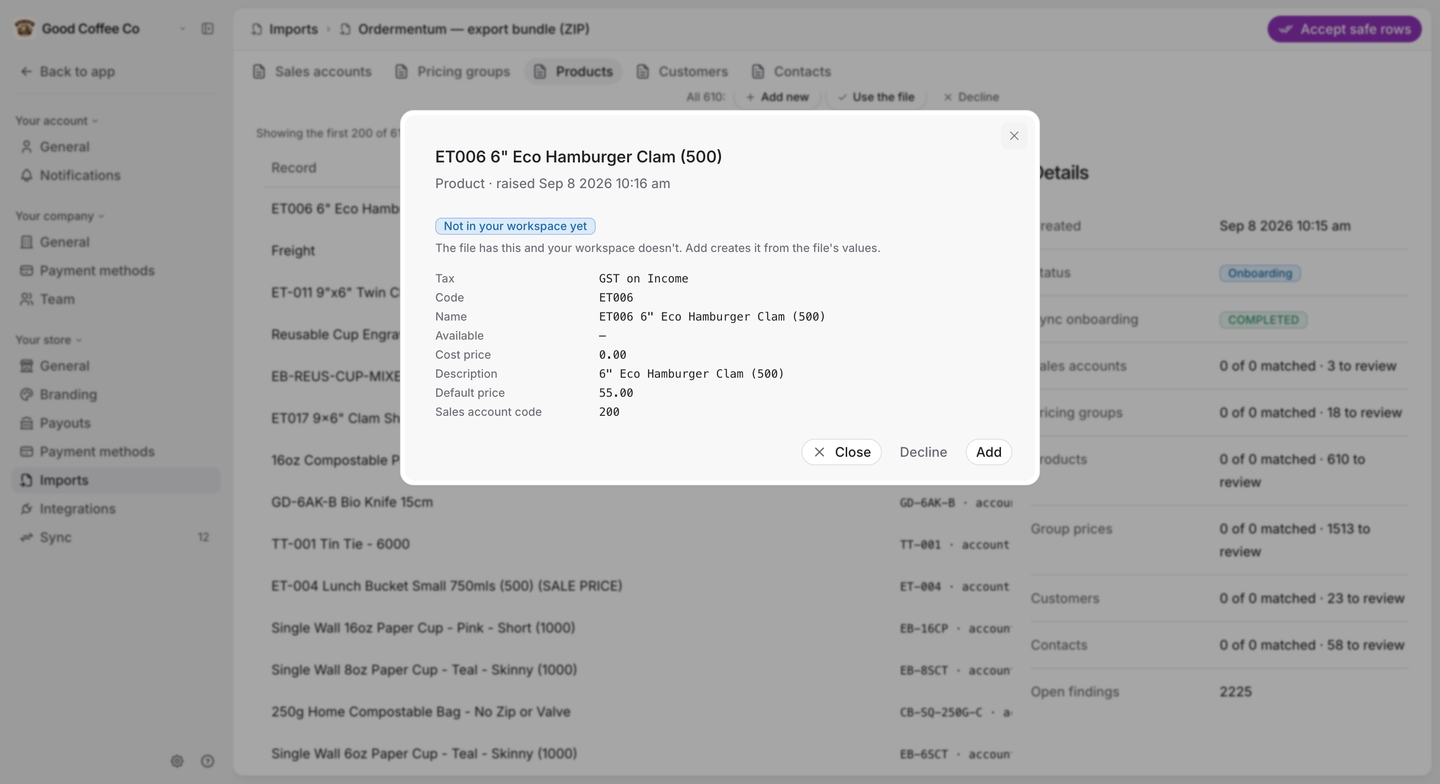Switch to the Sales accounts tab
1440x784 pixels.
click(x=312, y=72)
